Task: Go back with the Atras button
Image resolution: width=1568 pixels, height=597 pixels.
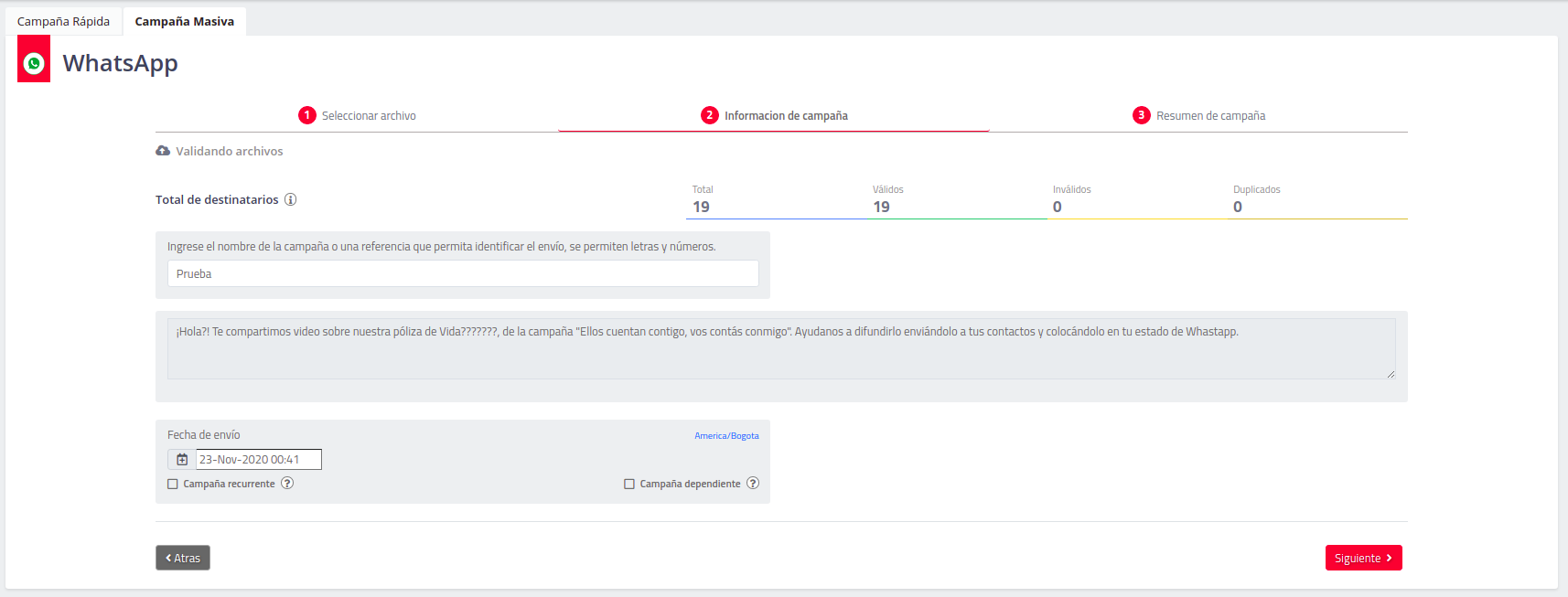Action: 183,558
